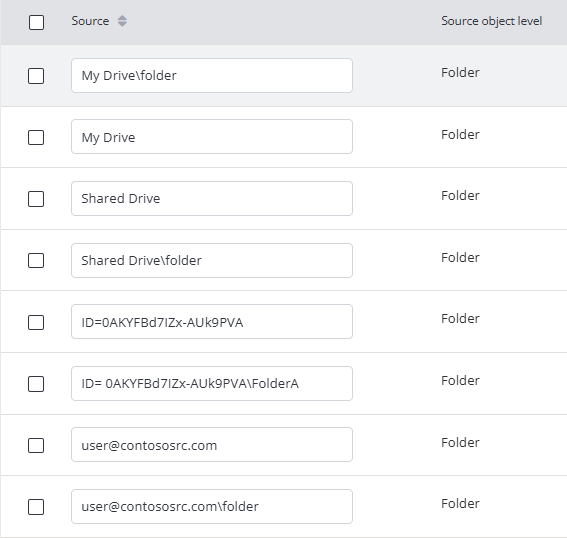The image size is (567, 538).
Task: Check the user@contososrc.com\folder row checkbox
Action: pyautogui.click(x=36, y=507)
